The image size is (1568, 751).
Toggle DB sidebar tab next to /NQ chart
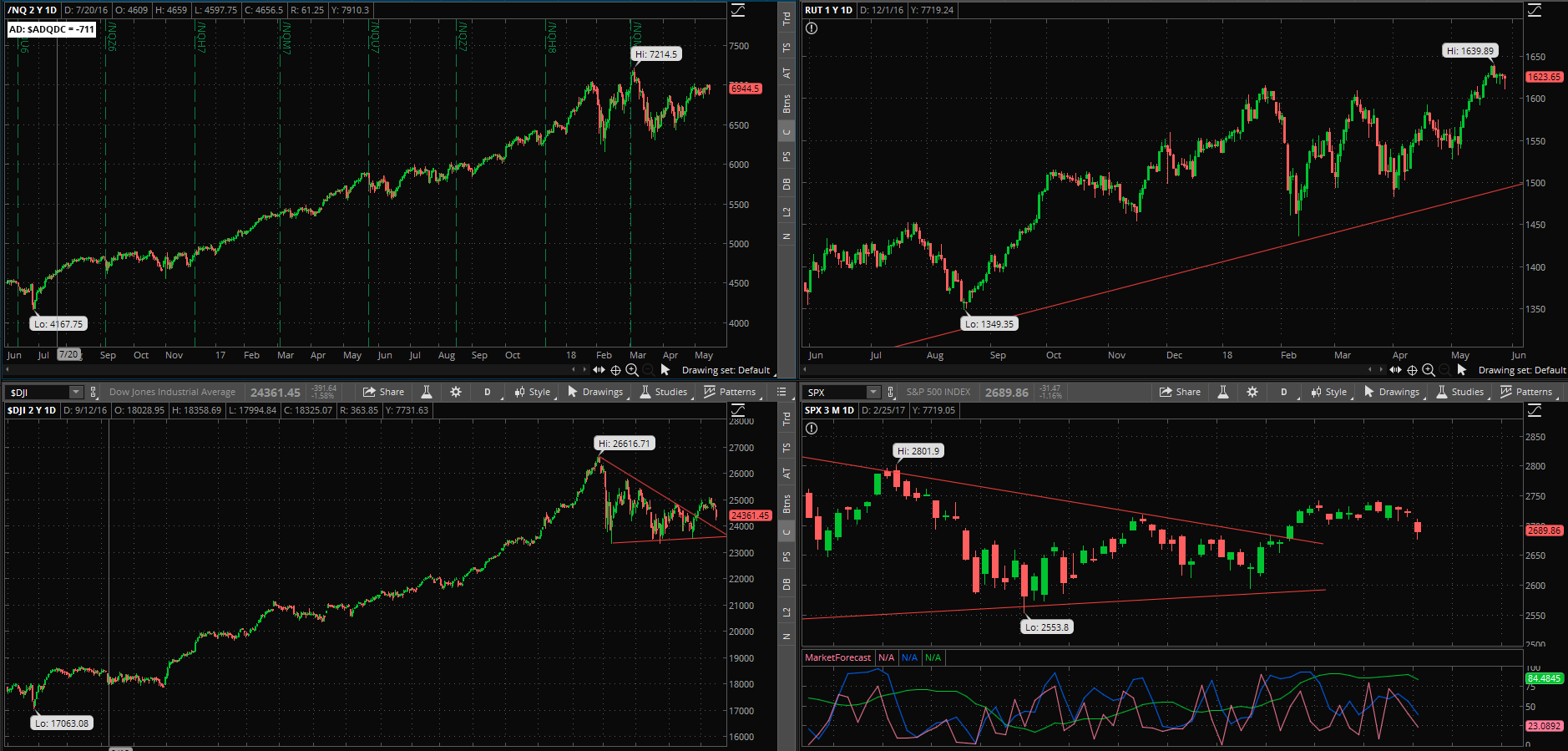787,184
